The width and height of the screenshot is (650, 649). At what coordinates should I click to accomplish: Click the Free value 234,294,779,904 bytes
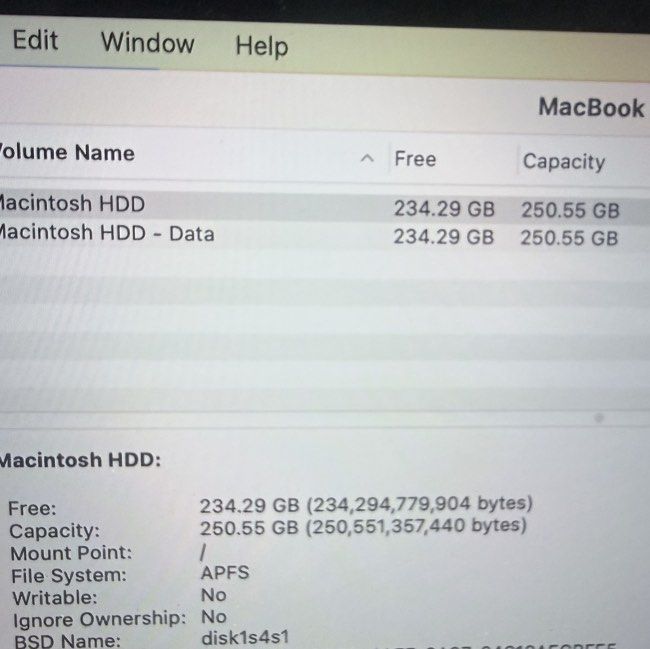(366, 504)
